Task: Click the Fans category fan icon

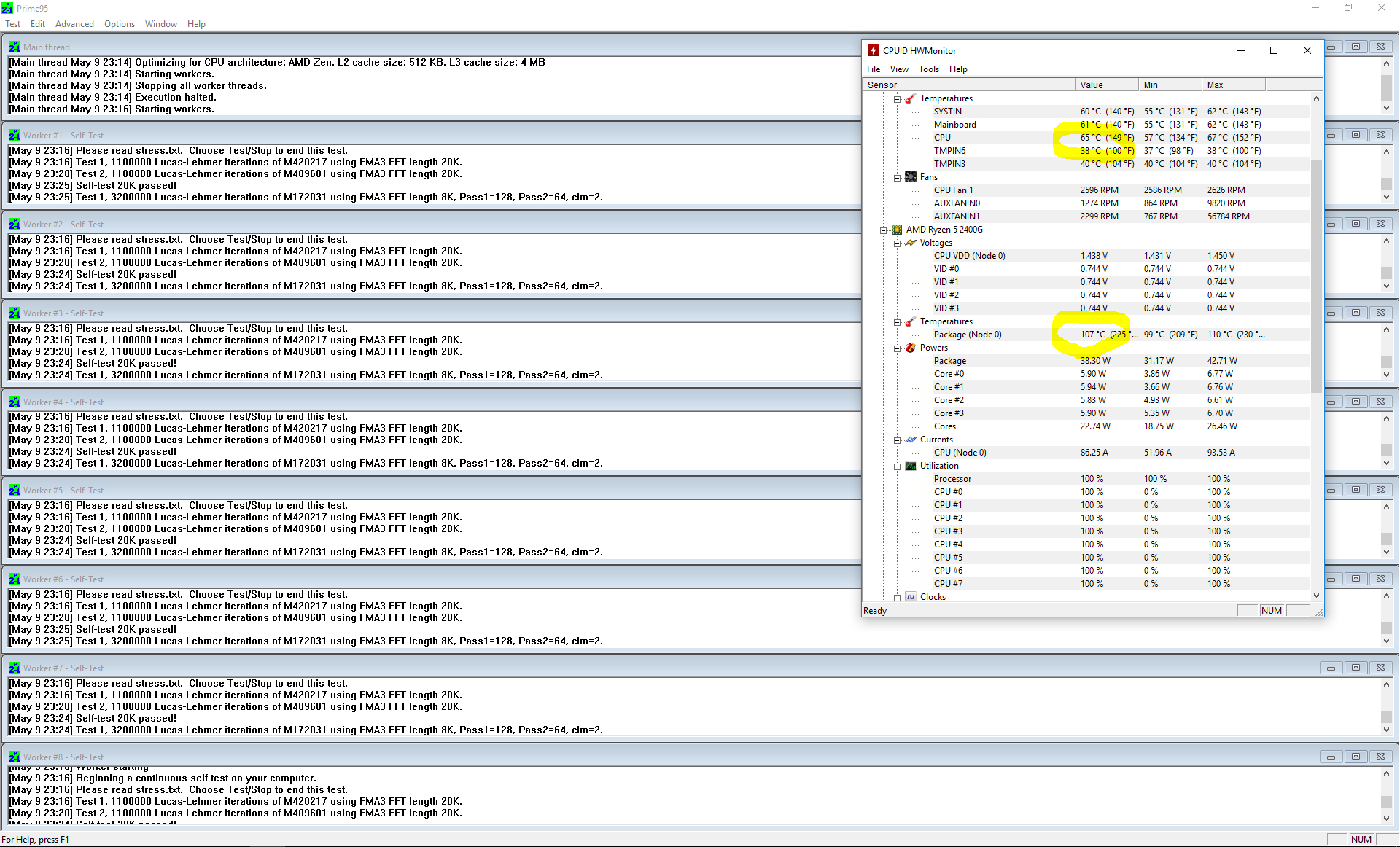Action: tap(911, 177)
